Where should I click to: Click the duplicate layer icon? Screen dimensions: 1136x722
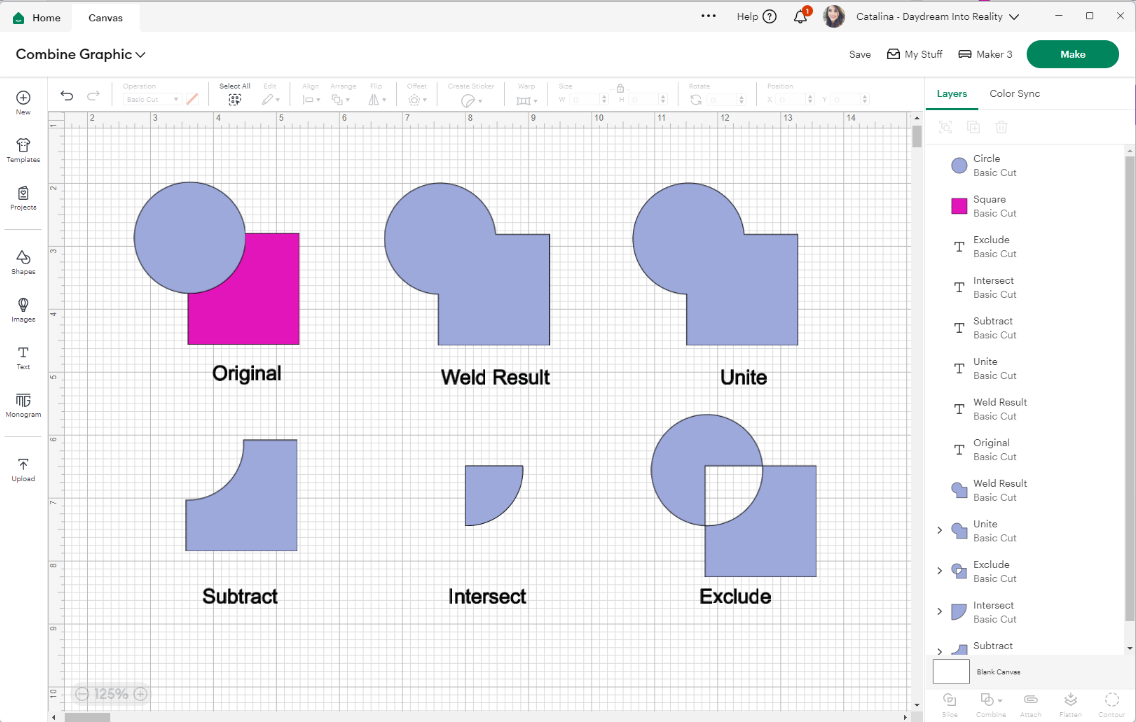pos(973,127)
